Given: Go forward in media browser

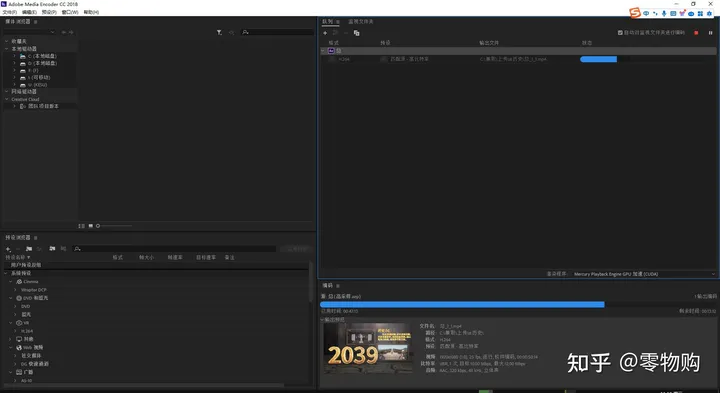Looking at the screenshot, I should (x=71, y=32).
